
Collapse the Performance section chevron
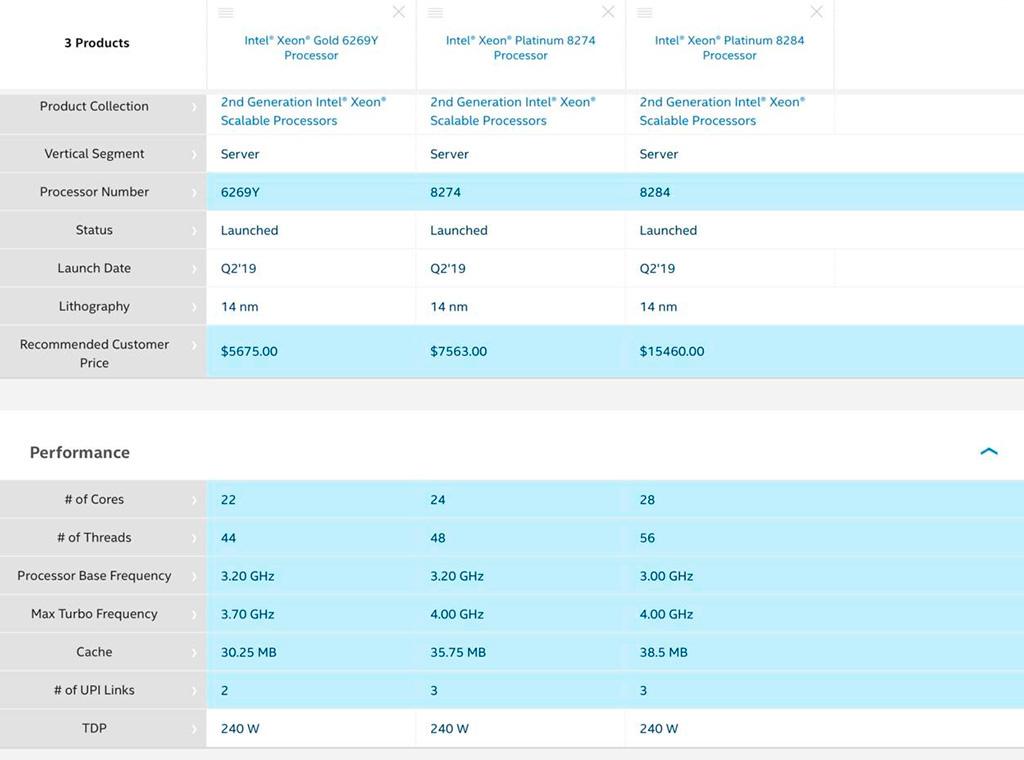(x=989, y=452)
